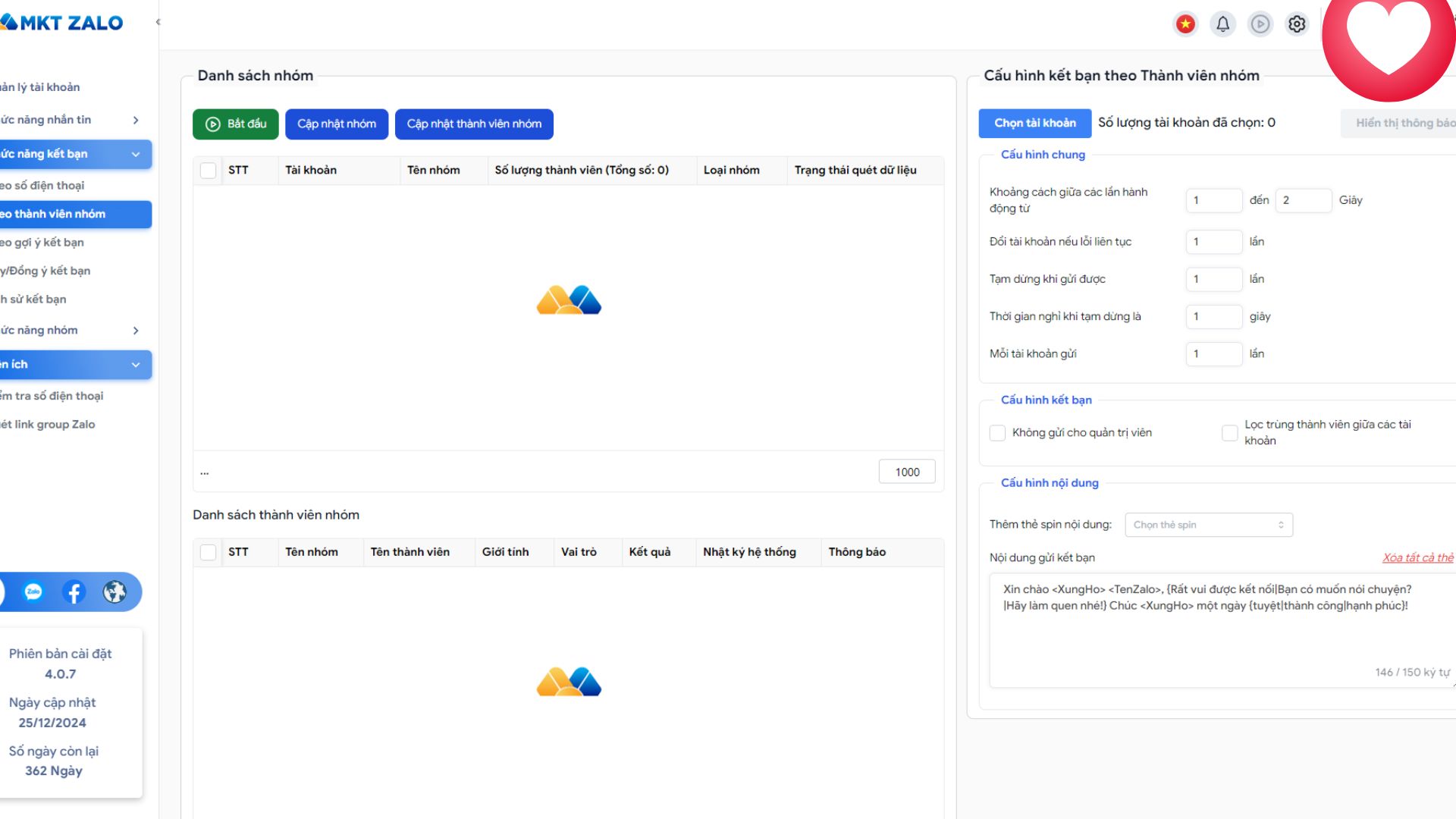Open the settings gear icon
1456x819 pixels.
coord(1297,24)
